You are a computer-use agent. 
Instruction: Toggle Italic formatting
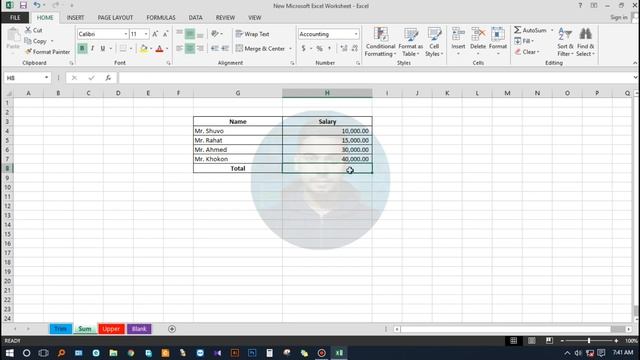[x=93, y=49]
